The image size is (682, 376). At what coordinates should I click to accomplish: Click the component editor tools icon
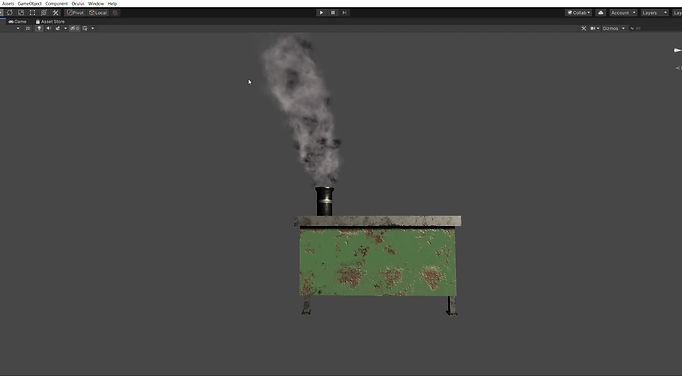click(584, 28)
